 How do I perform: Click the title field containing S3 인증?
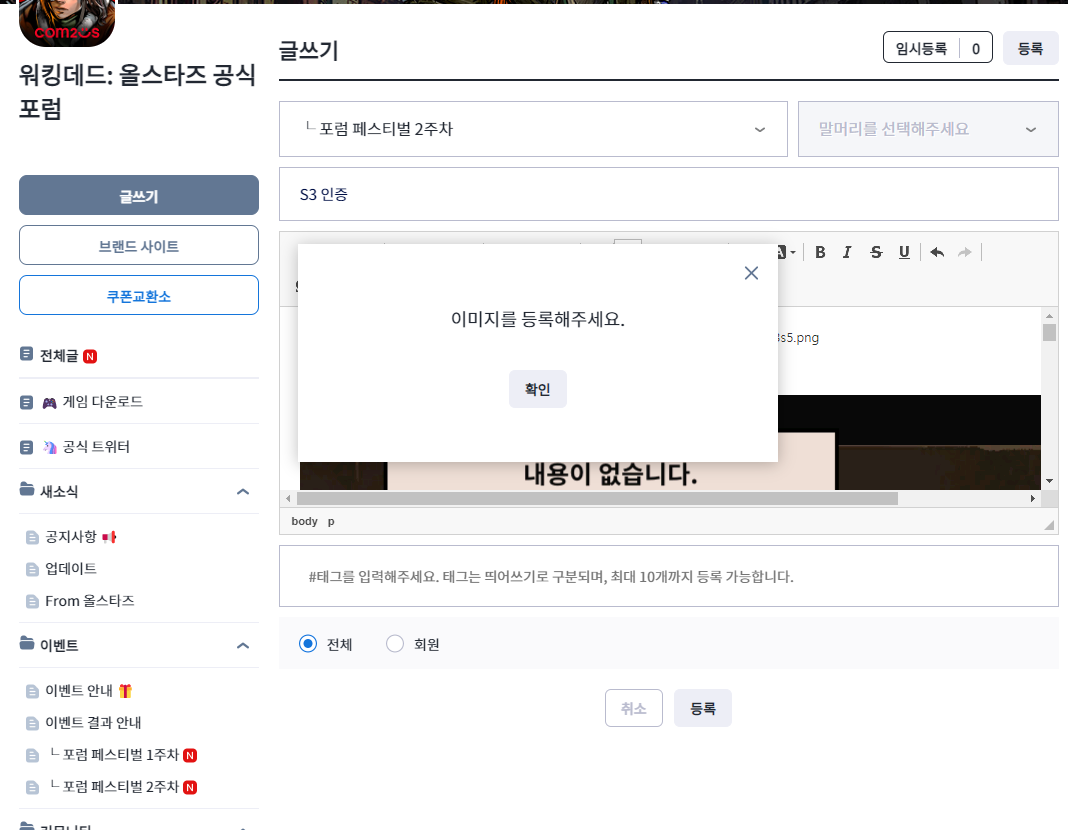tap(669, 194)
